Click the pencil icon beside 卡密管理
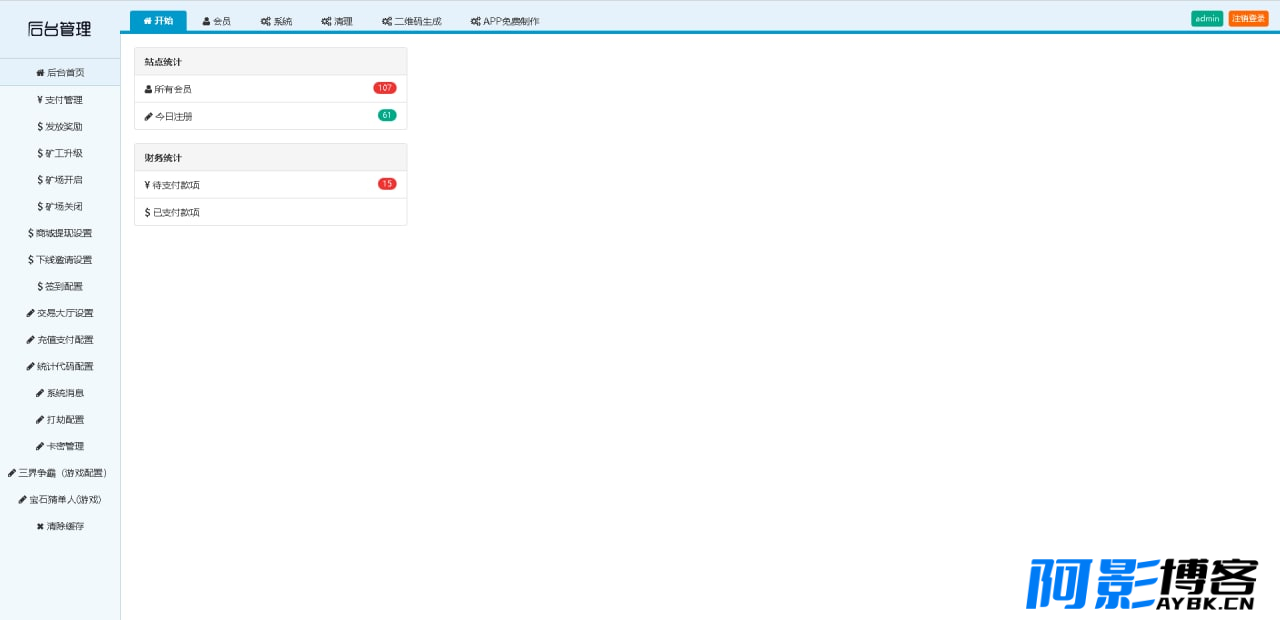 [40, 446]
